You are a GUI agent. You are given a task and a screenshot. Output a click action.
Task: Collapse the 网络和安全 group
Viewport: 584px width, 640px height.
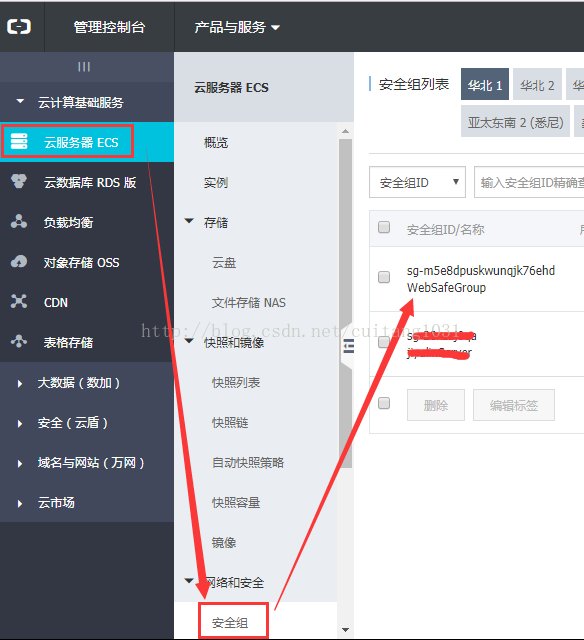coord(189,580)
